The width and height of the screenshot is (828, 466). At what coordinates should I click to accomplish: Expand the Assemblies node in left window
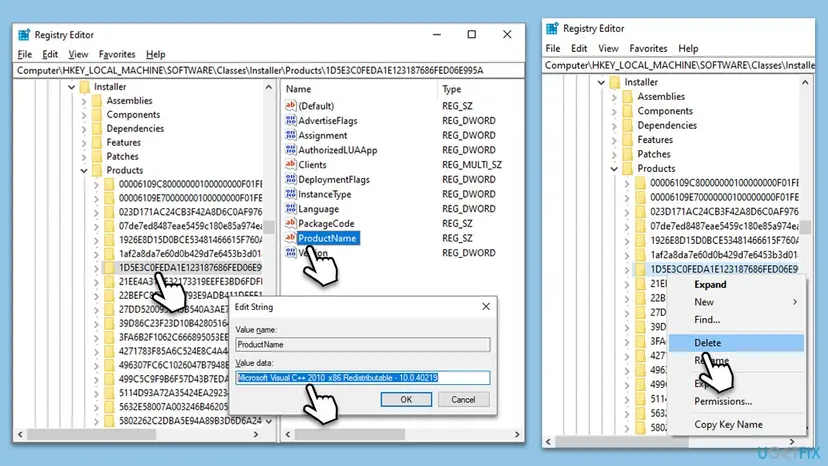point(84,101)
